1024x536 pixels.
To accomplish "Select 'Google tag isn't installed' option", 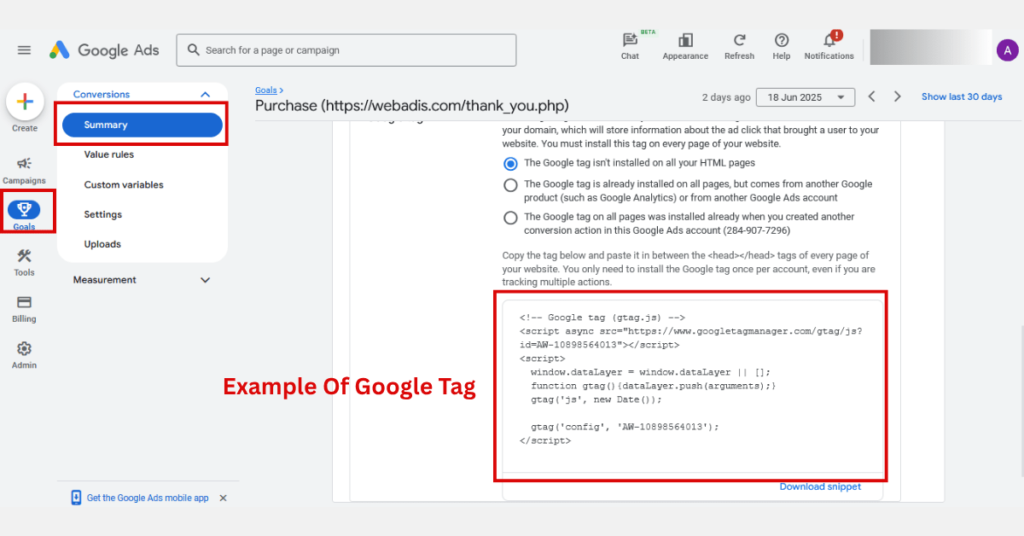I will [511, 163].
